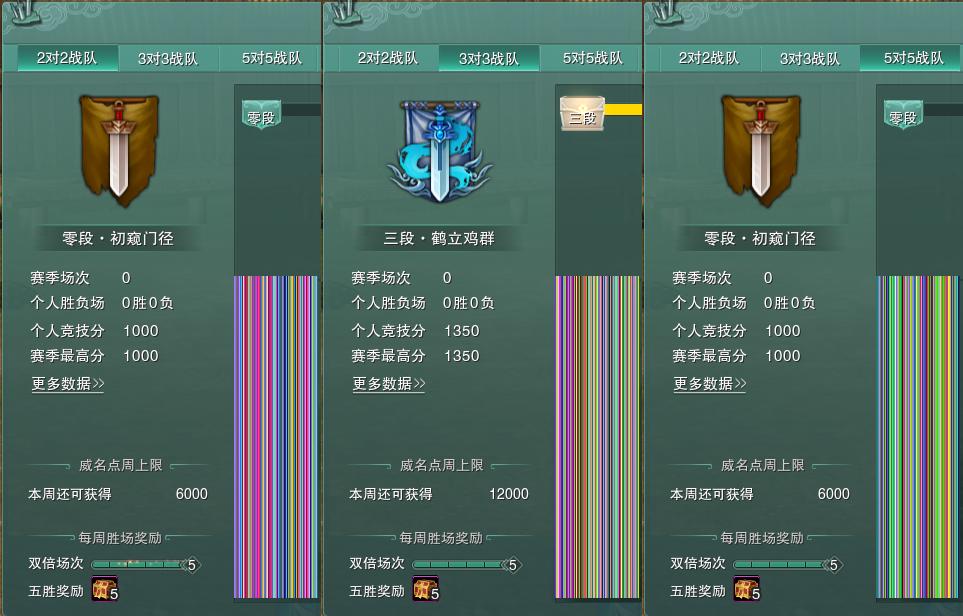This screenshot has height=616, width=963.
Task: Open 更多数据 link in middle panel
Action: pos(389,384)
